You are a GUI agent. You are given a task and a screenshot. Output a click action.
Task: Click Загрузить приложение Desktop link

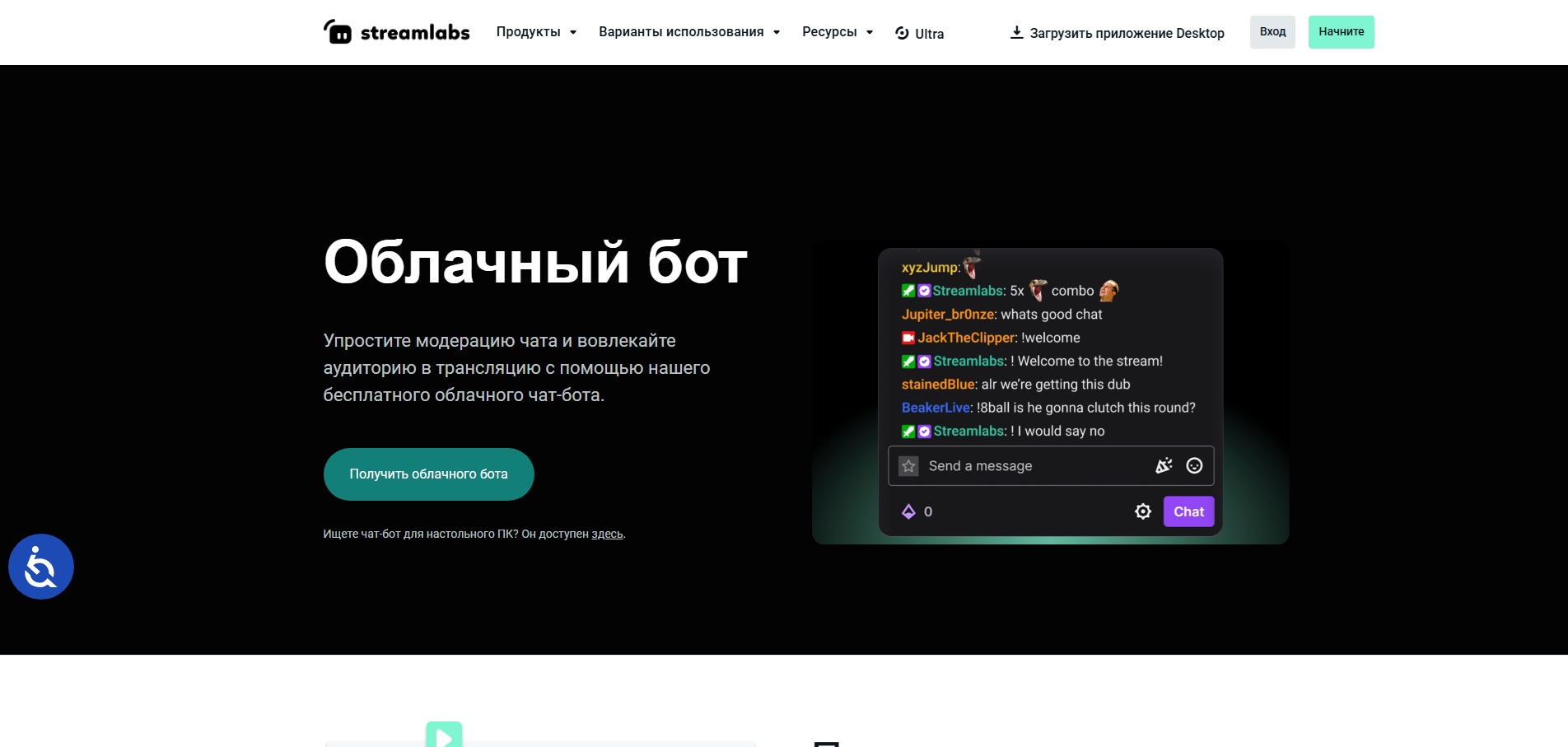coord(1118,33)
